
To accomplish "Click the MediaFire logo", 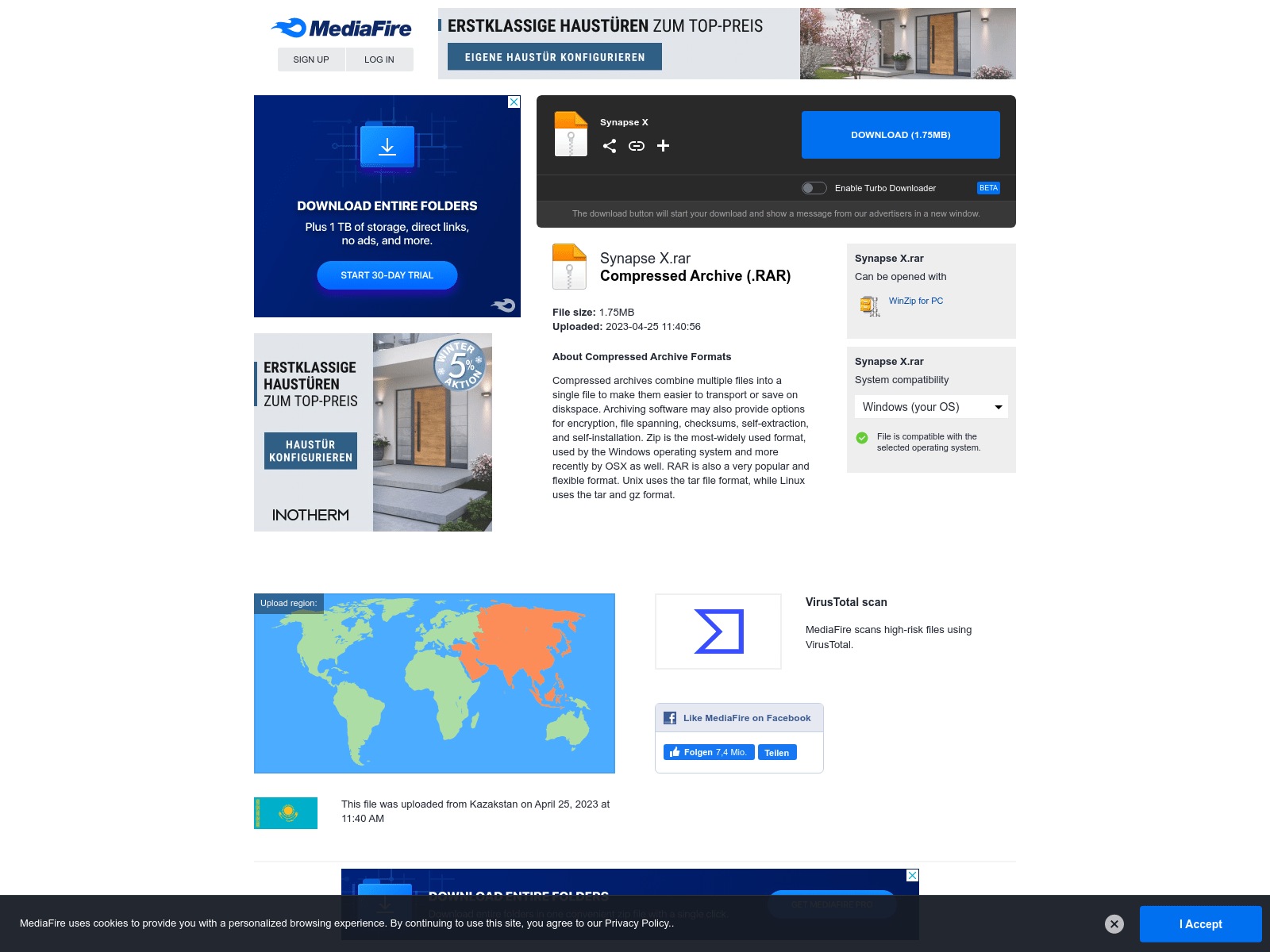I will [x=341, y=29].
